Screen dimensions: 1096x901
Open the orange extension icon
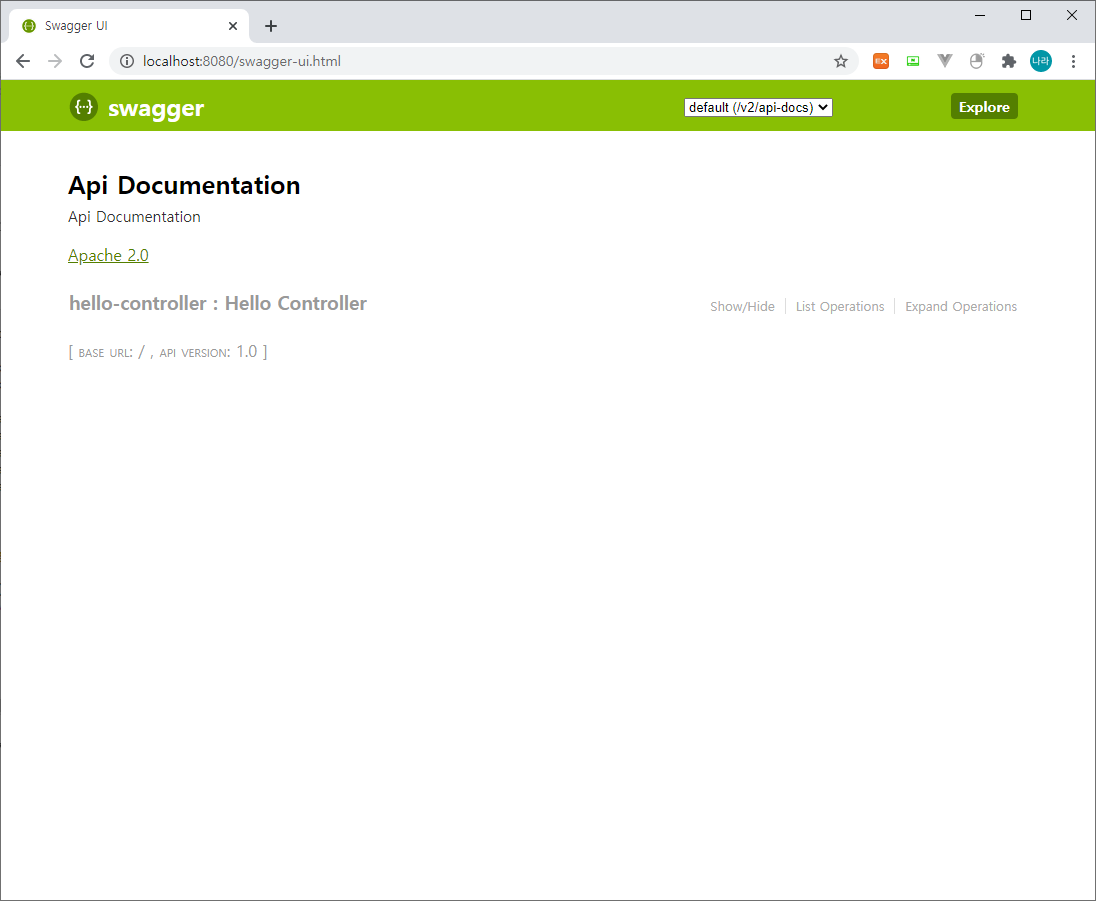pos(881,62)
